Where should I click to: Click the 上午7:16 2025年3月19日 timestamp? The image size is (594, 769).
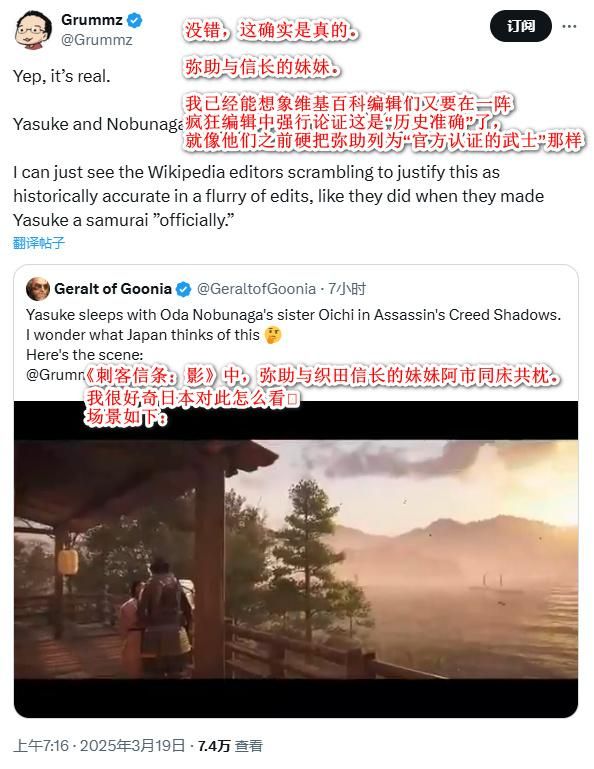click(99, 746)
